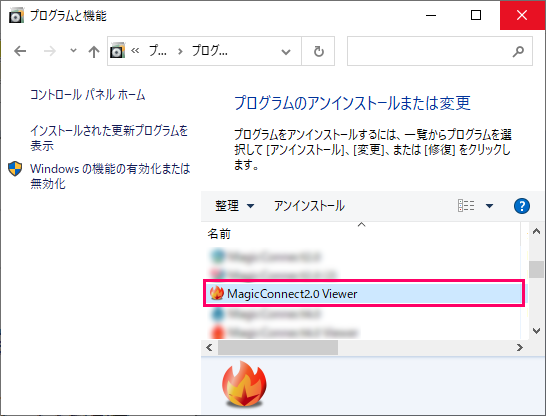Open the address bar history dropdown
Image resolution: width=546 pixels, height=416 pixels.
pos(286,52)
